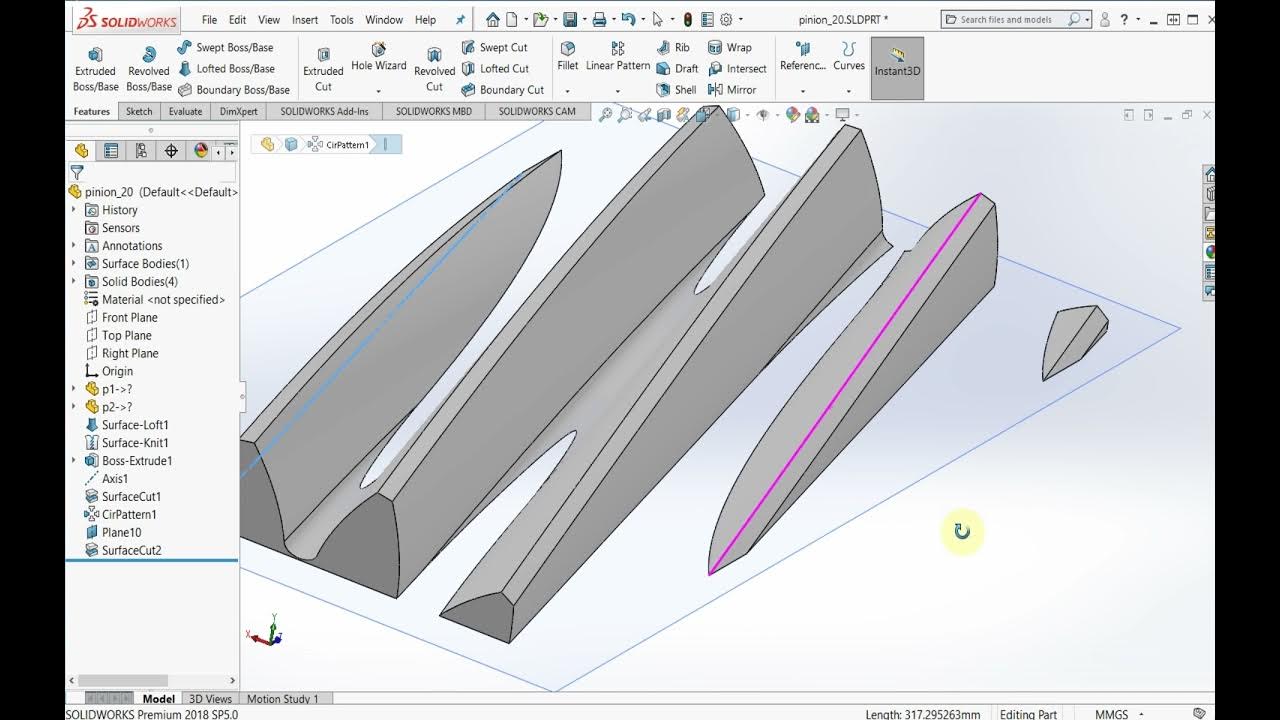Click the Print icon
Viewport: 1280px width, 720px height.
[599, 19]
